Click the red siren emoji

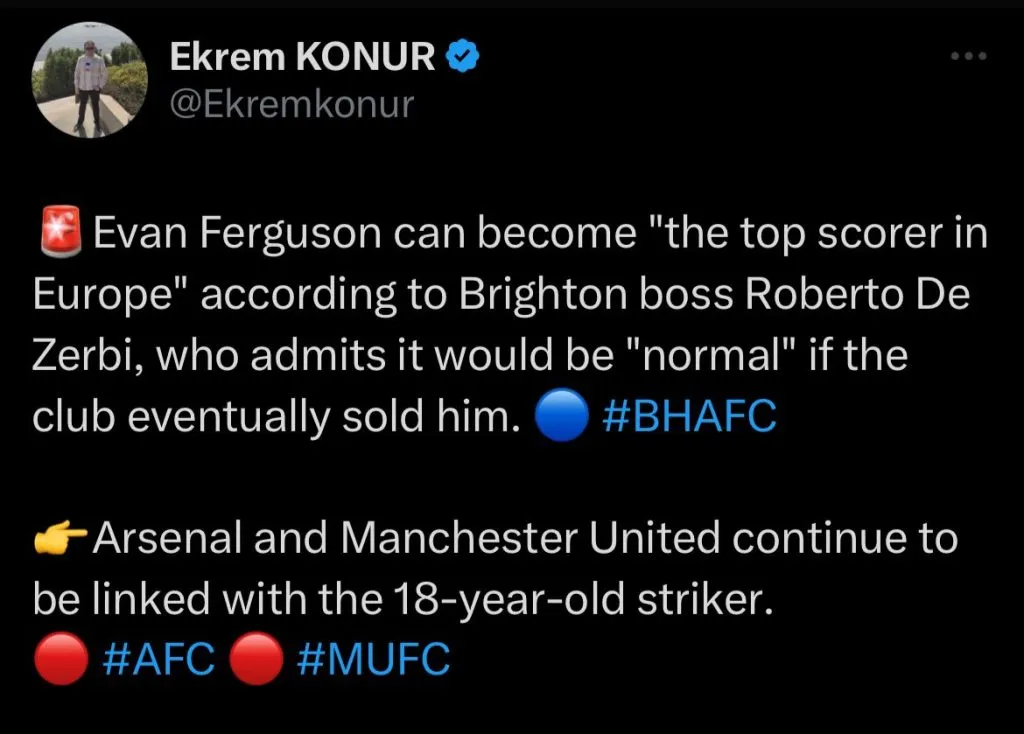(60, 235)
